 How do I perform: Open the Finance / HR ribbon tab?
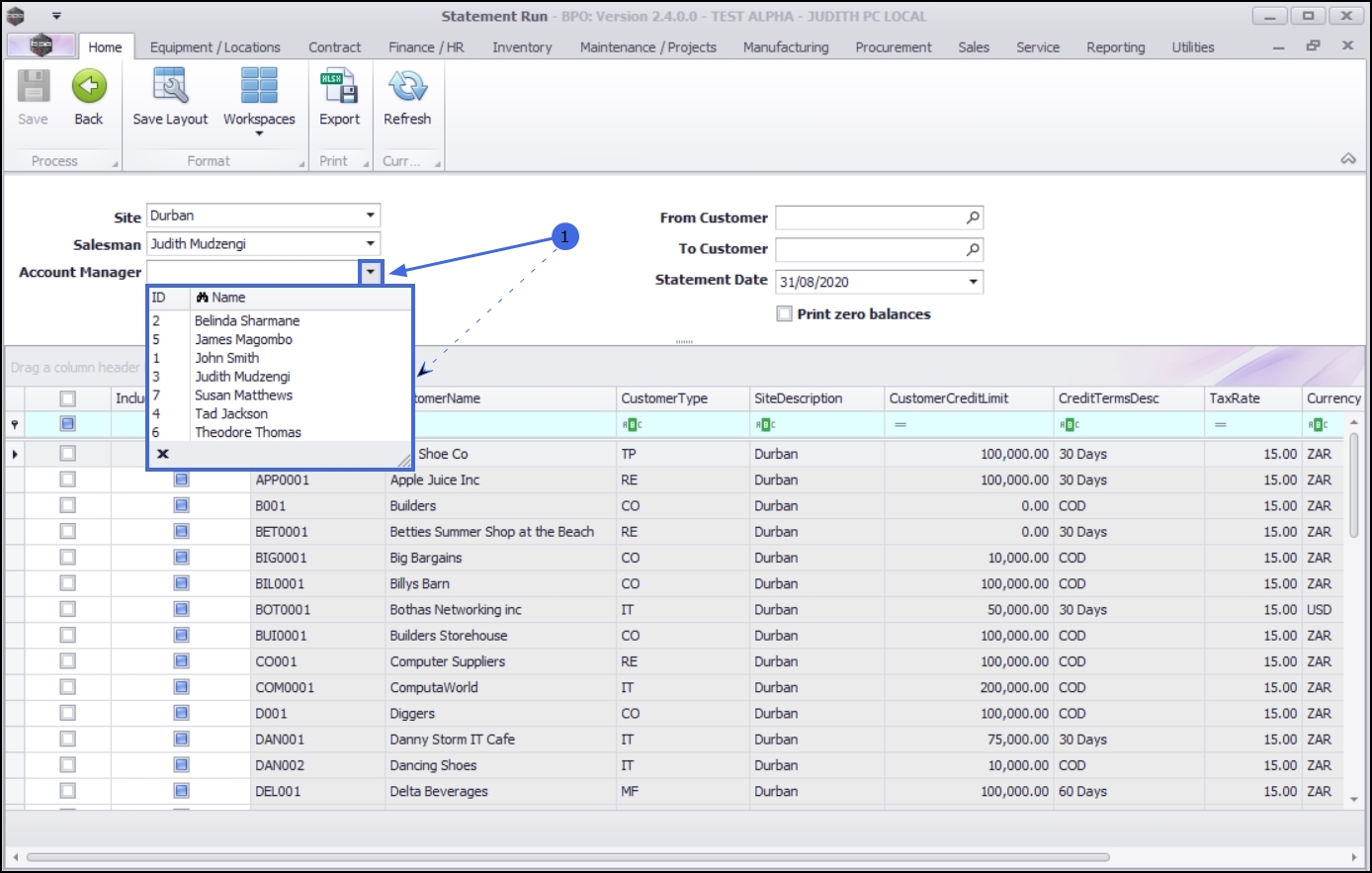[x=426, y=47]
